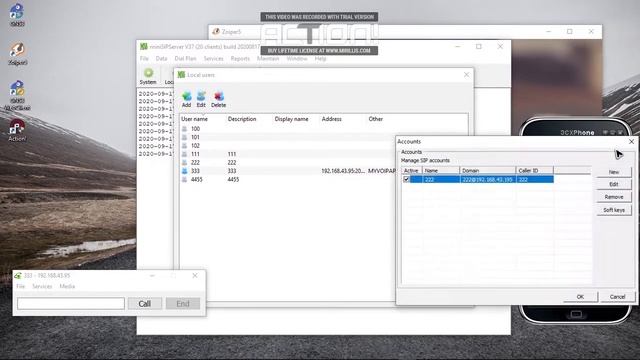Click the user icon beside row 101

point(184,137)
